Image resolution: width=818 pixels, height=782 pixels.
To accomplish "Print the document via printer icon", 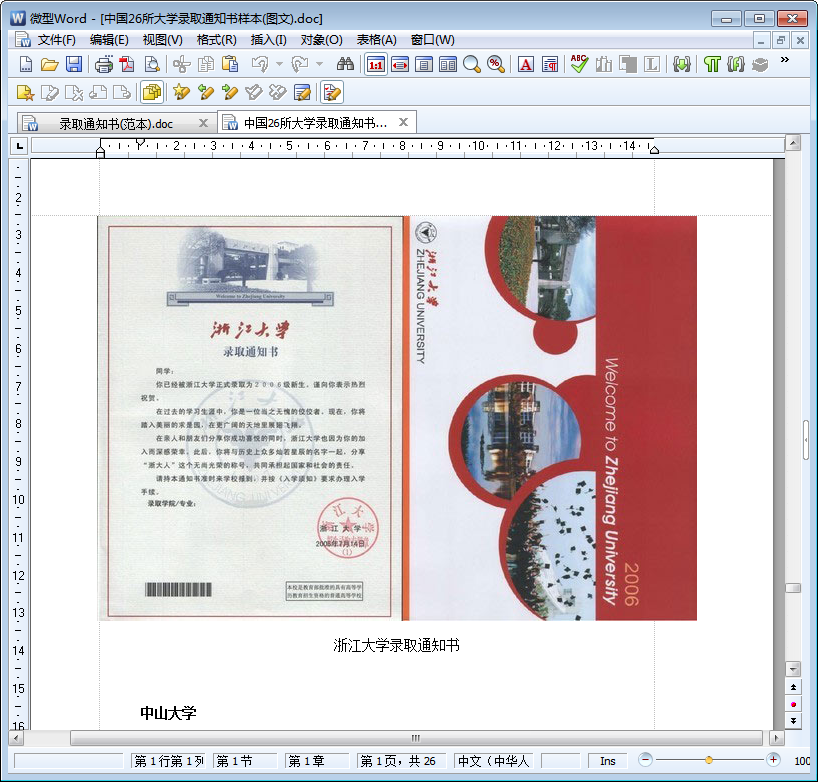I will 104,64.
